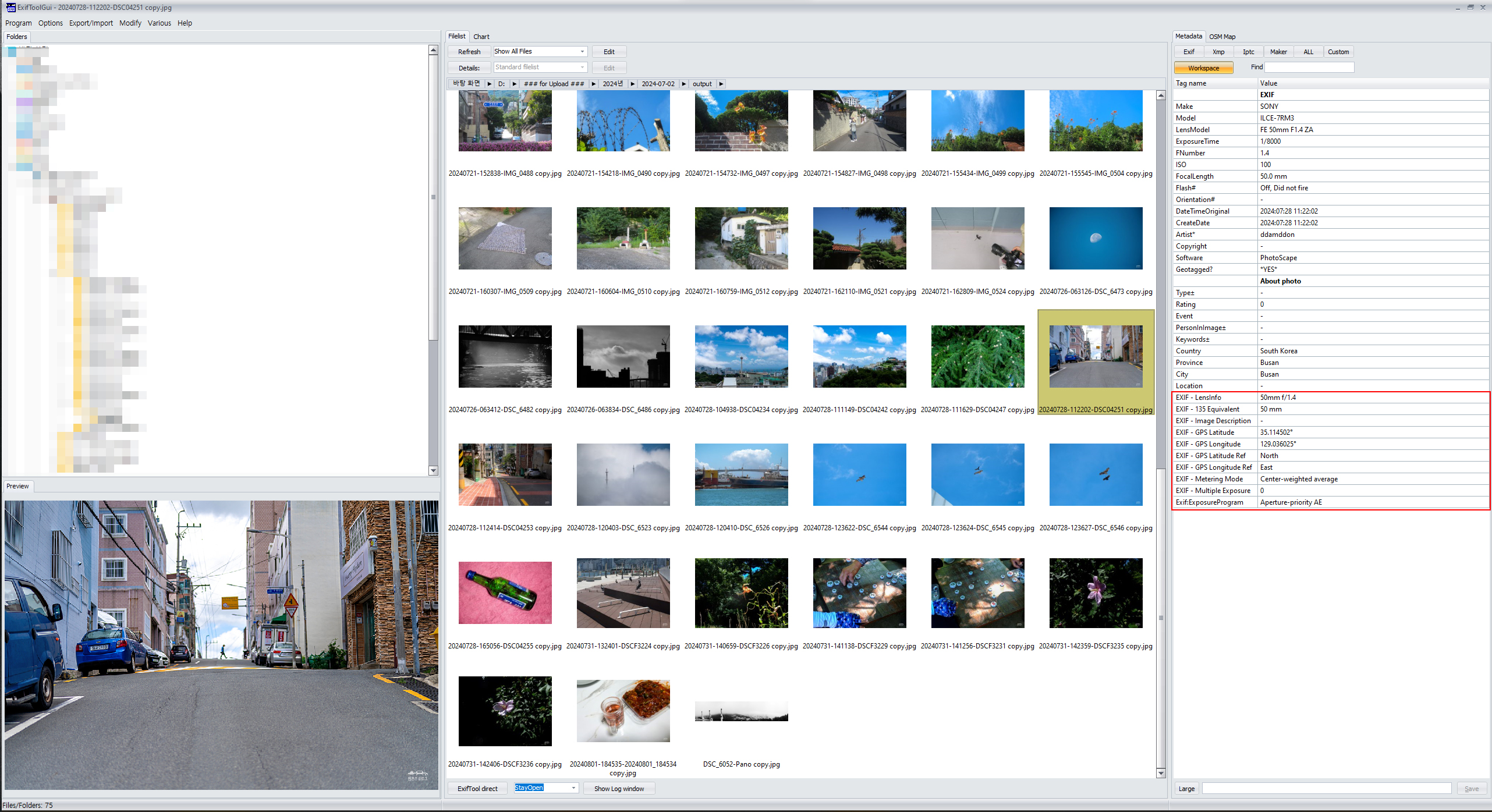This screenshot has height=812, width=1492.
Task: Click the Refresh button
Action: 469,52
